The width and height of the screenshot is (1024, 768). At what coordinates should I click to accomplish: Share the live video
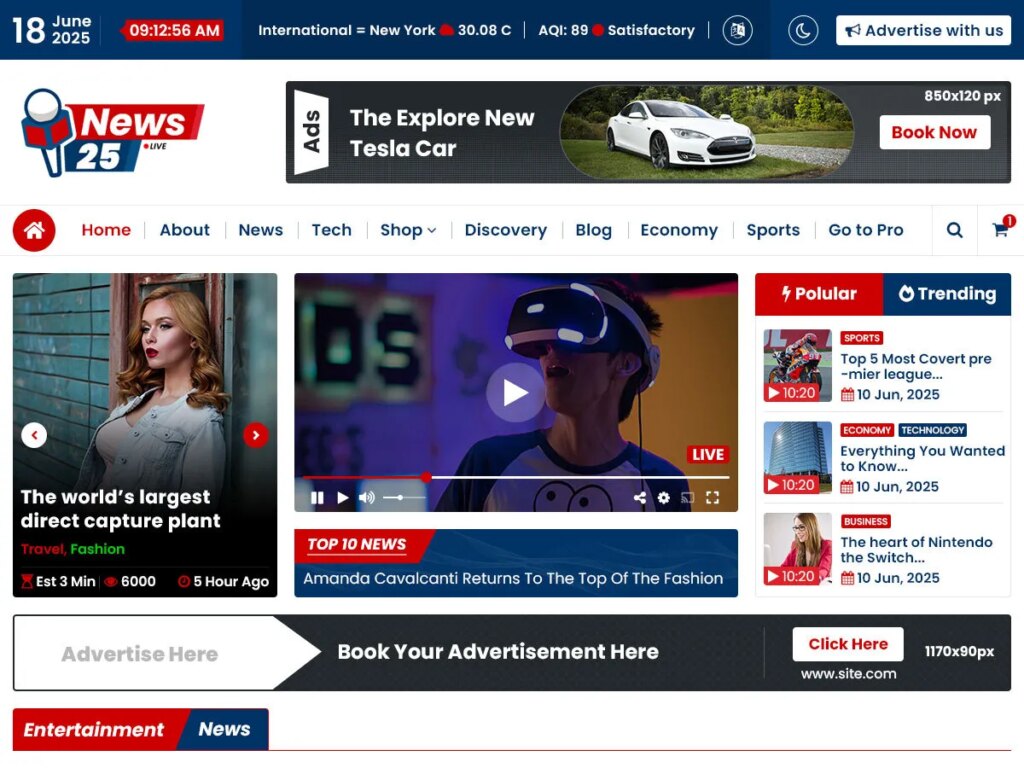(640, 497)
